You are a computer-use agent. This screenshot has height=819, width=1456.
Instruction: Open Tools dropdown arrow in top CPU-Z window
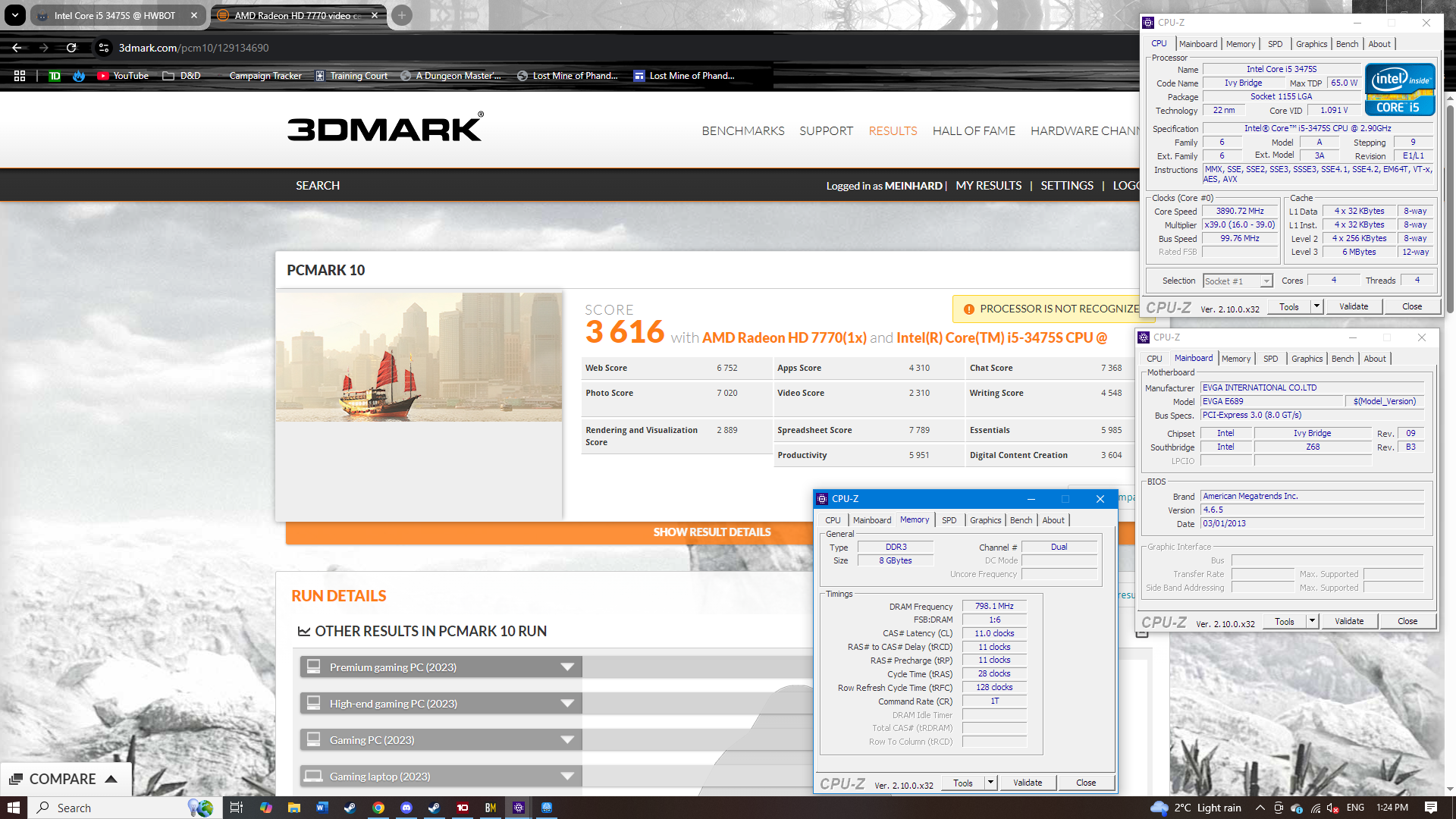(1316, 306)
